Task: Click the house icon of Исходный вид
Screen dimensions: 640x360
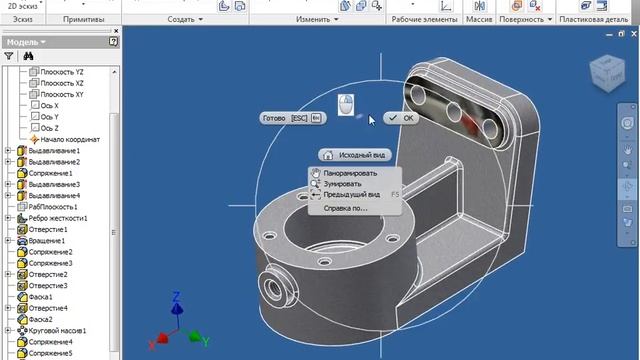Action: coord(328,155)
